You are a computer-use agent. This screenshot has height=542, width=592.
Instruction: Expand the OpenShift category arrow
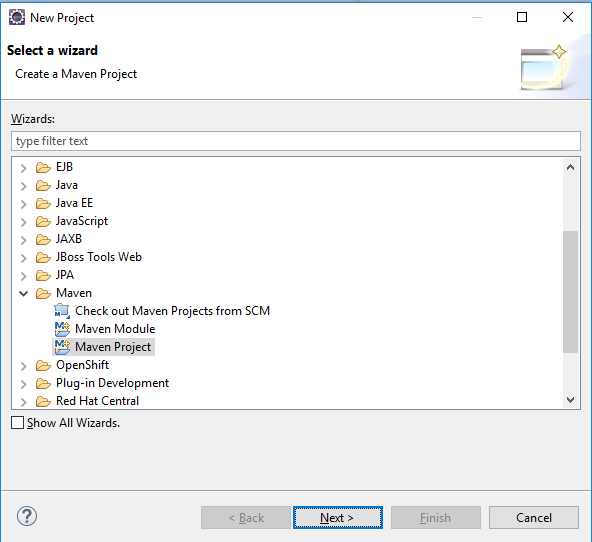(x=23, y=366)
